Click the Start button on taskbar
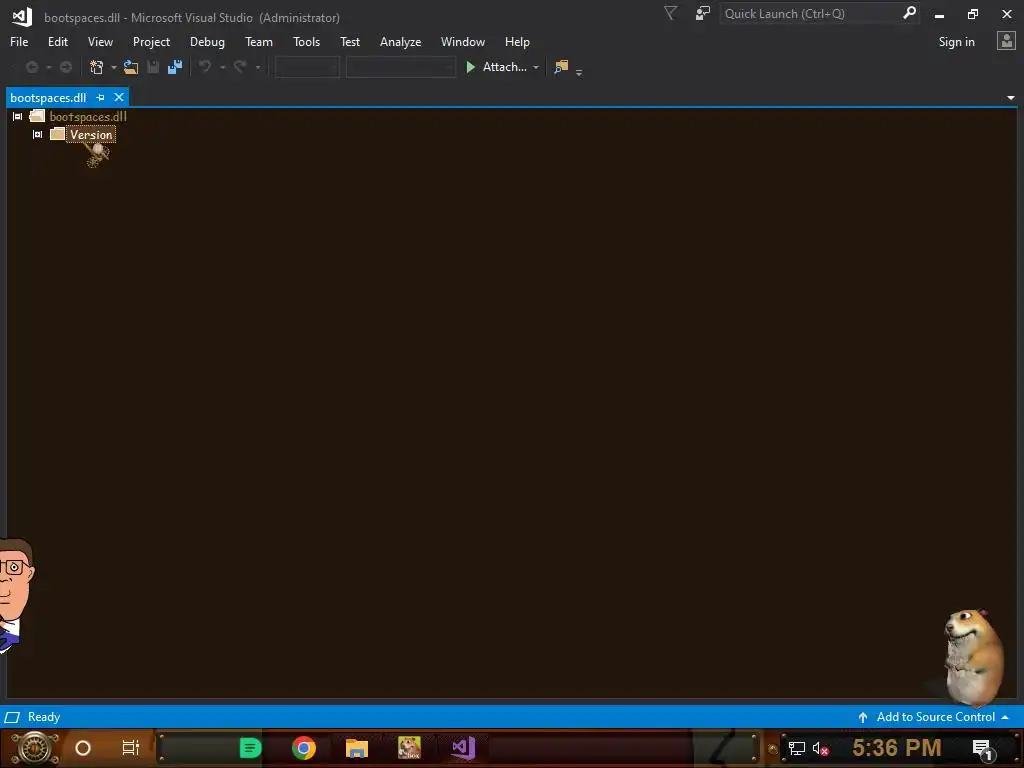Image resolution: width=1024 pixels, height=768 pixels. click(x=35, y=748)
